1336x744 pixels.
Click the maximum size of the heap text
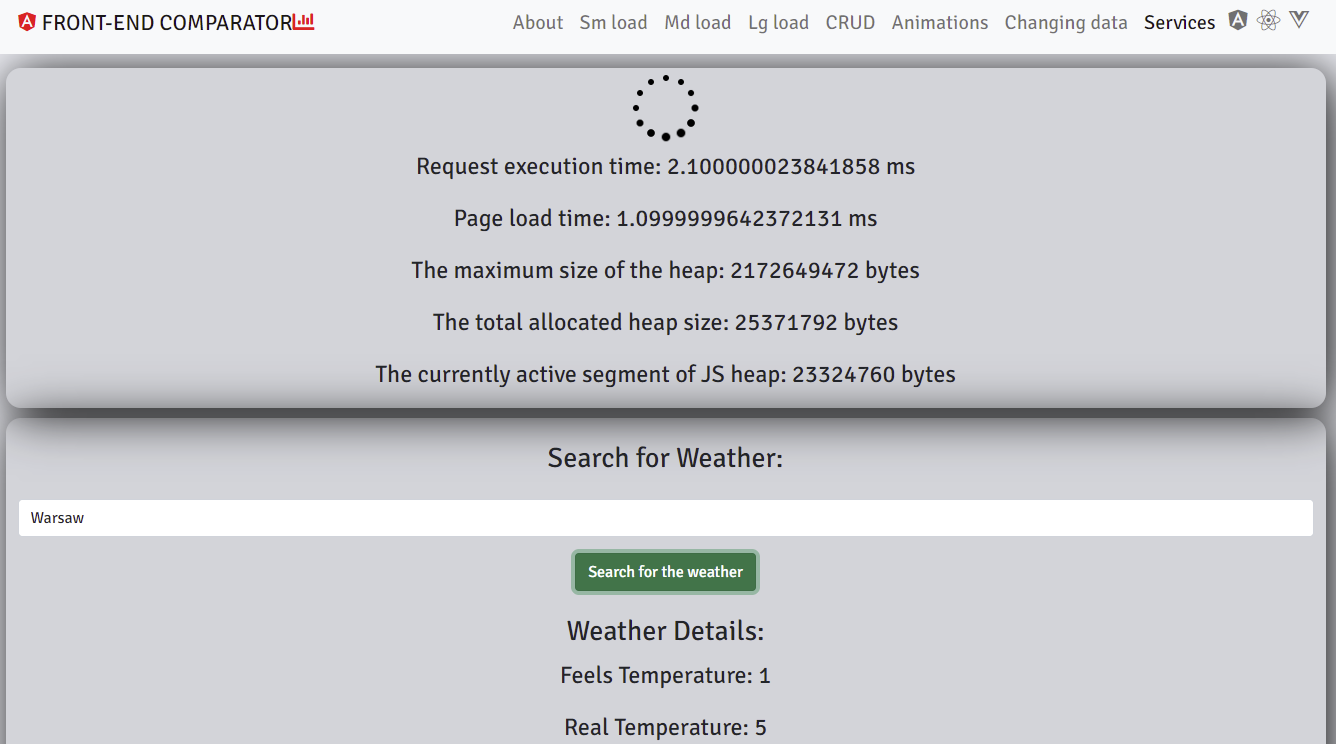click(x=665, y=271)
